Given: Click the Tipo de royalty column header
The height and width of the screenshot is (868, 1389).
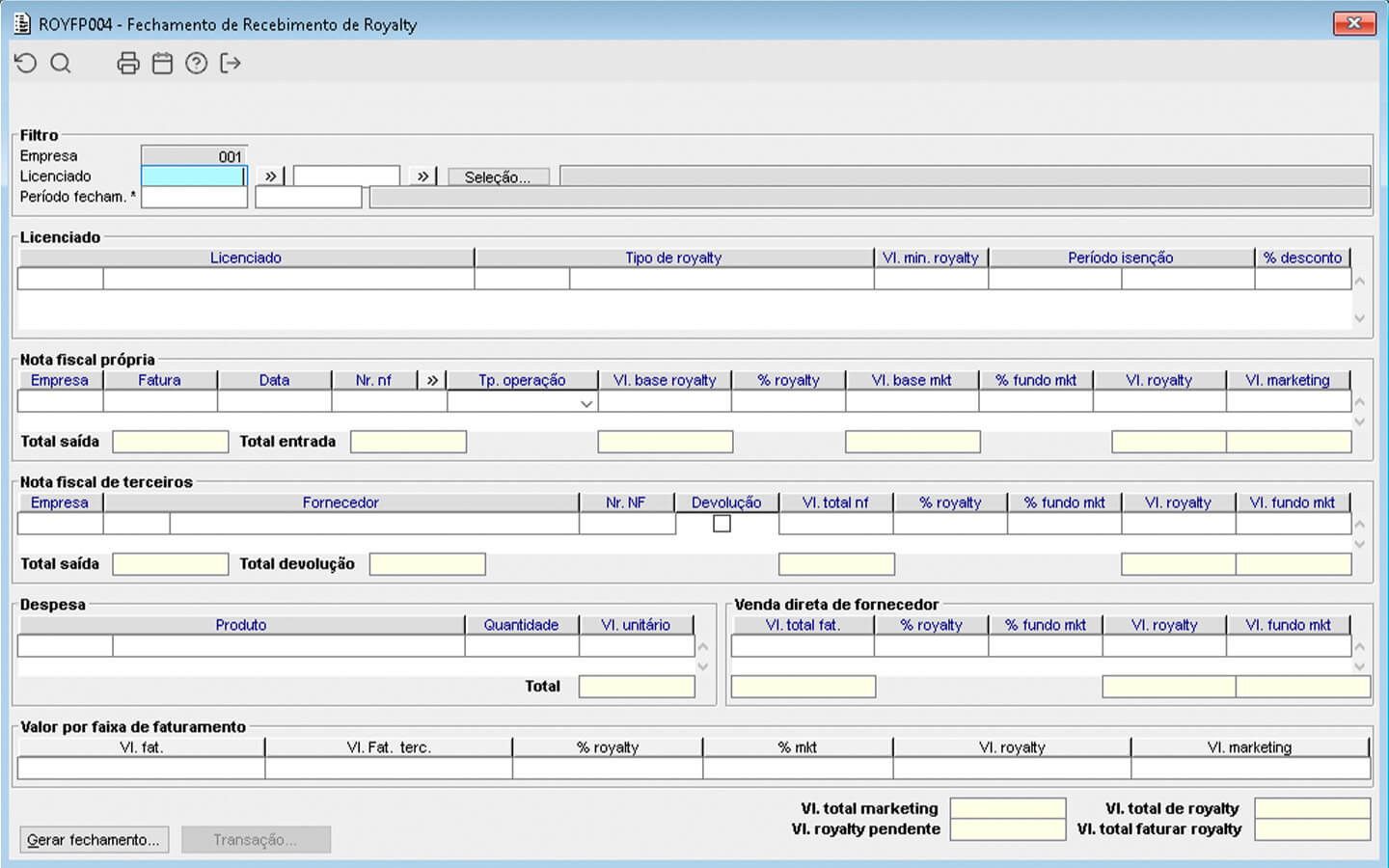Looking at the screenshot, I should [x=673, y=258].
